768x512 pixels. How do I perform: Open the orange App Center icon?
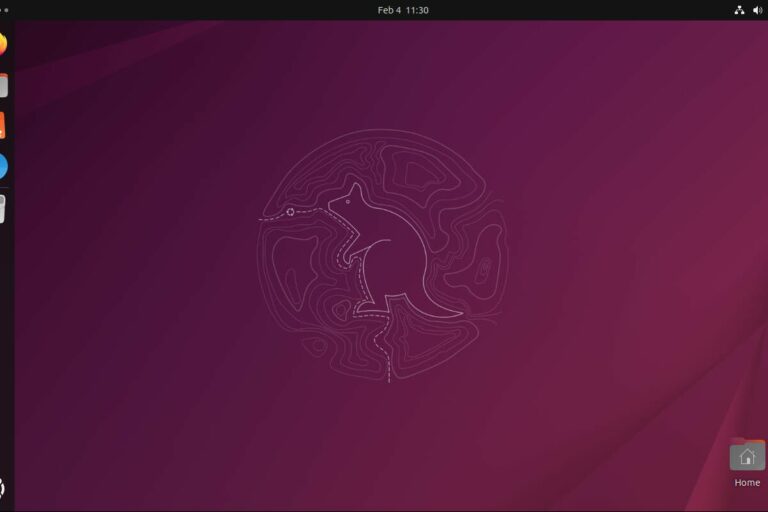pyautogui.click(x=3, y=126)
